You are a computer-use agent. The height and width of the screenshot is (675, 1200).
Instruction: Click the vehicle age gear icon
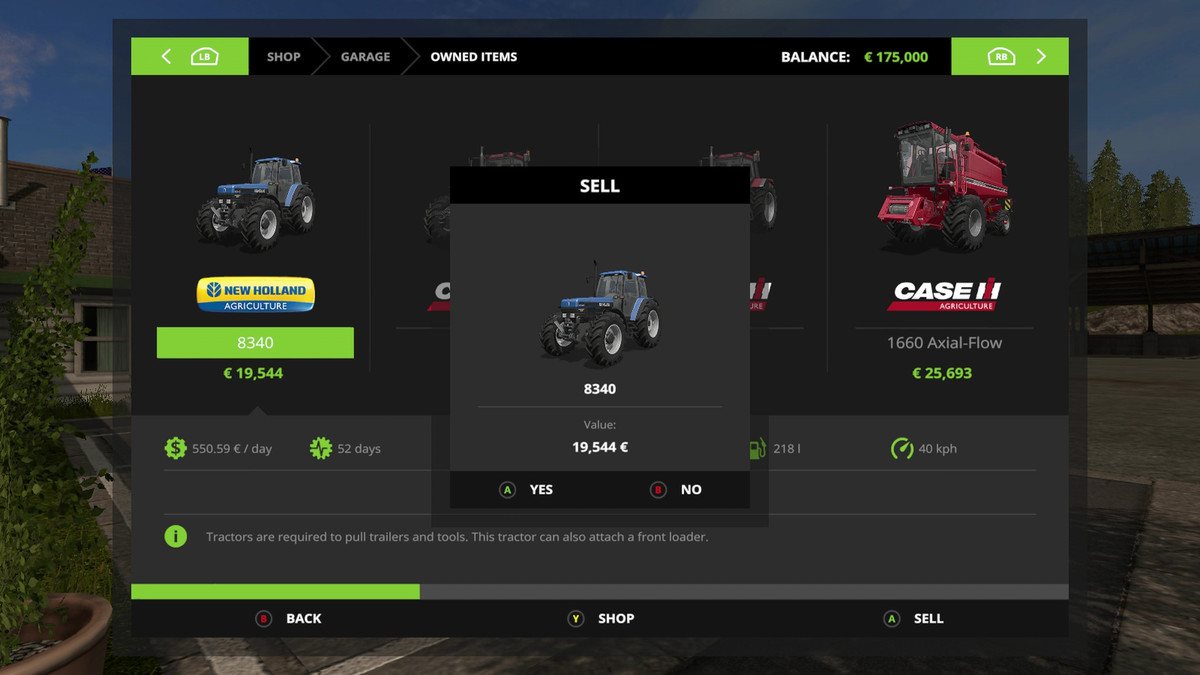pos(320,448)
